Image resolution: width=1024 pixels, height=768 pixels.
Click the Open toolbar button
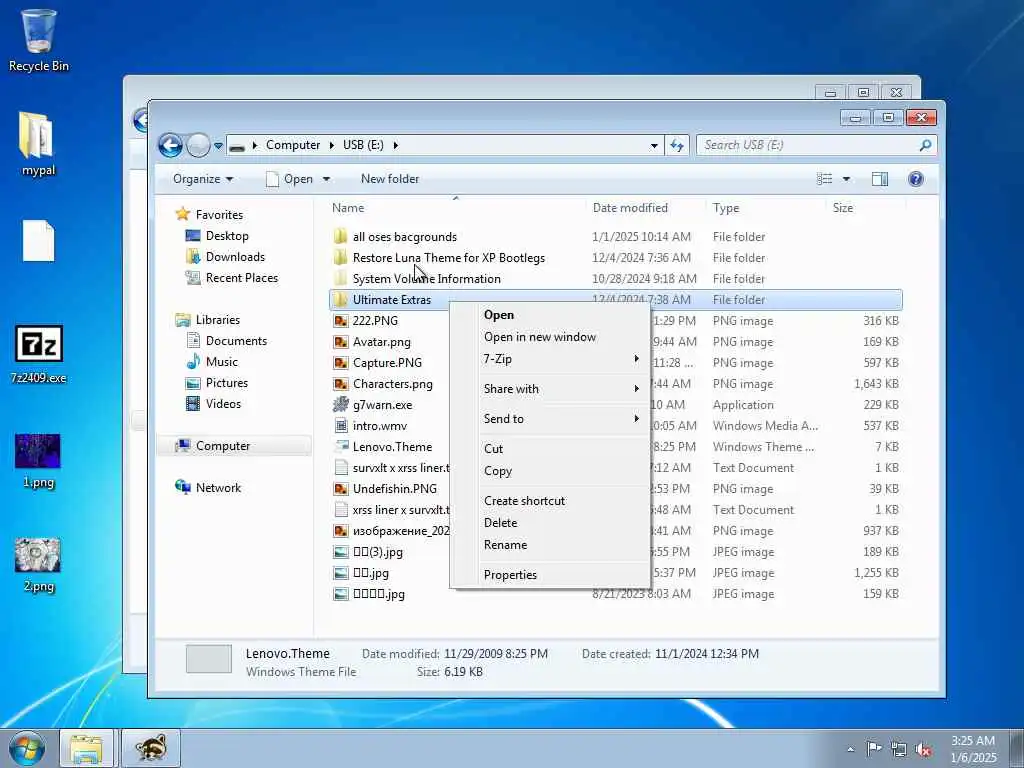(290, 179)
